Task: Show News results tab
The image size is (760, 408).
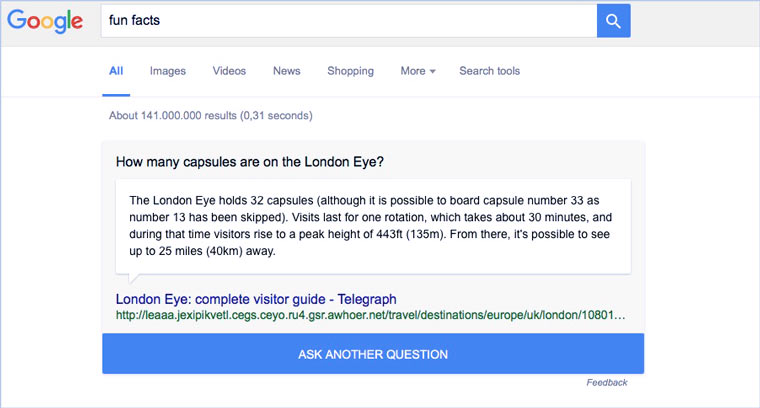Action: coord(286,71)
